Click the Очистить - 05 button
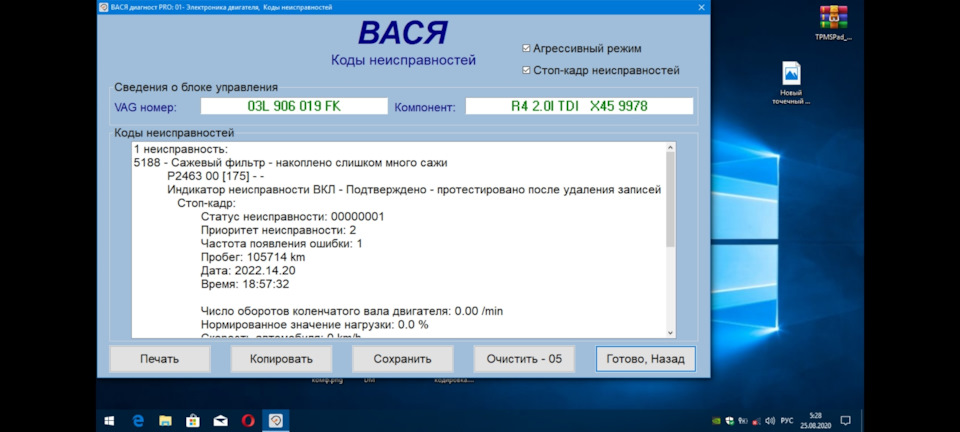 [524, 359]
